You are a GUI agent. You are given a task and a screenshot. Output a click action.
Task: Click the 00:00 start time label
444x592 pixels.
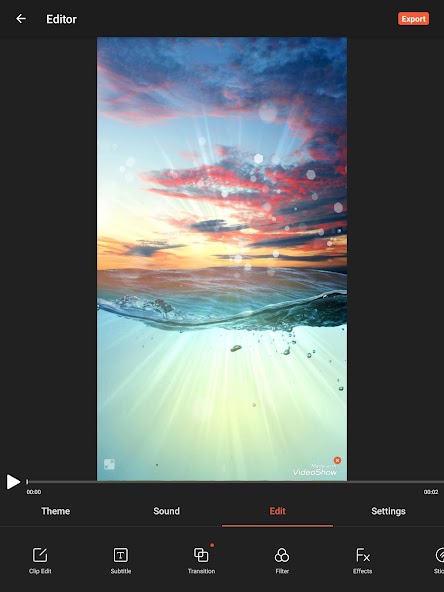click(x=34, y=492)
